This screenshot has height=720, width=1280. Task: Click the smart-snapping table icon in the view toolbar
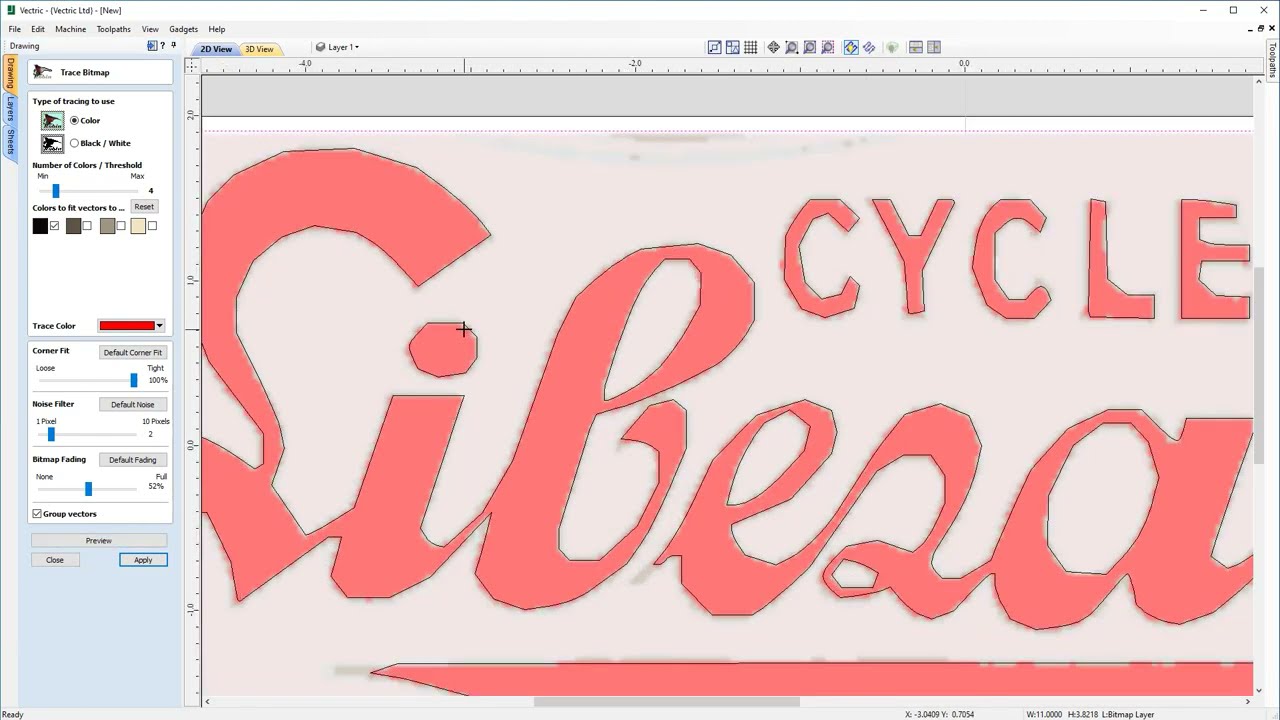[x=732, y=47]
